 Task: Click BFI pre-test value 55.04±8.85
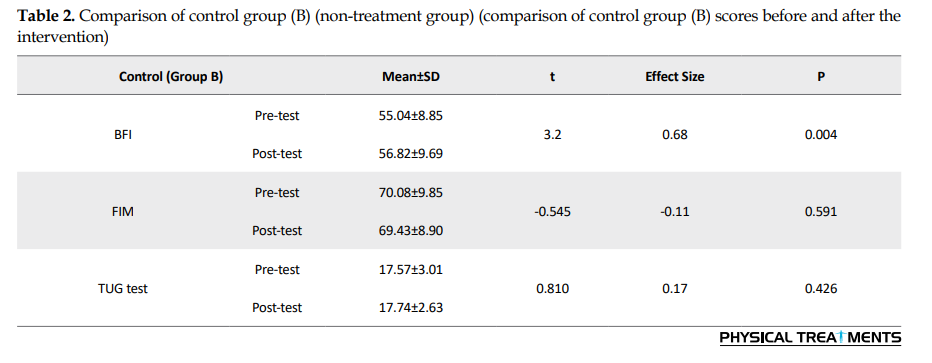(411, 116)
